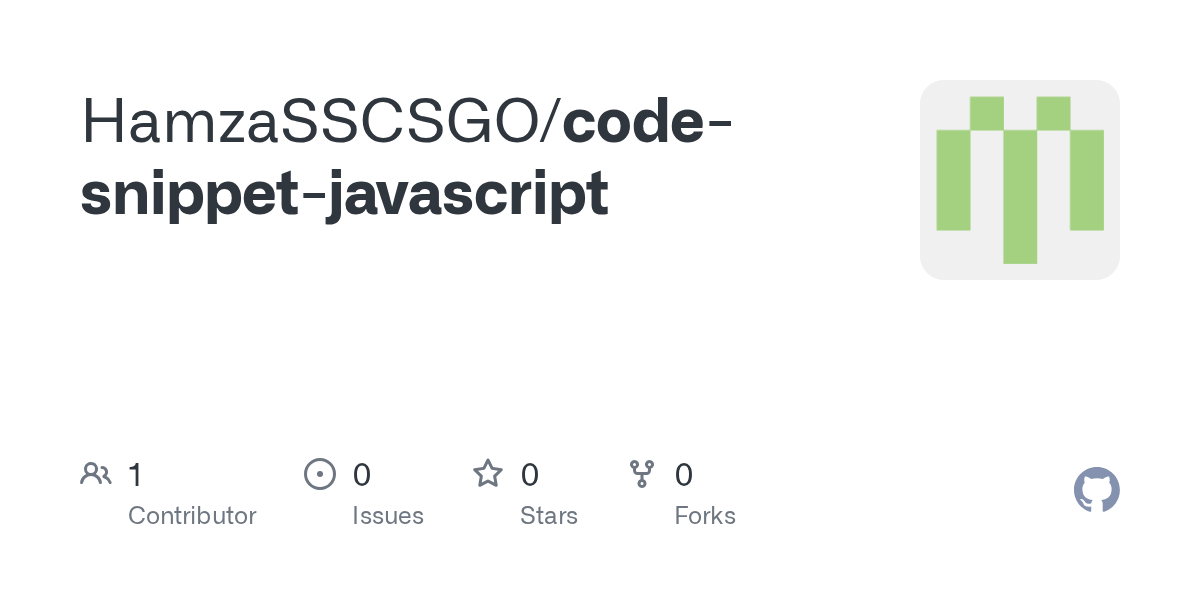The height and width of the screenshot is (600, 1200).
Task: Select the 'Contributor' label
Action: [192, 516]
